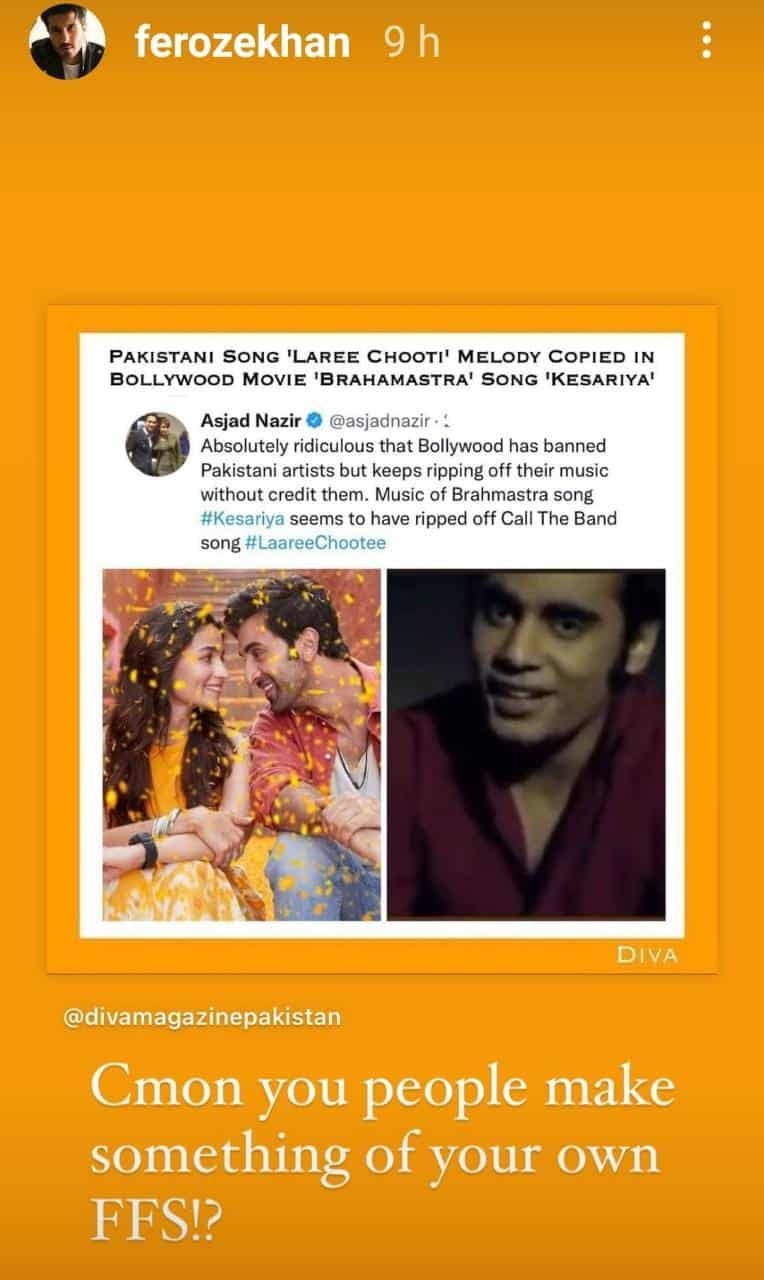This screenshot has width=764, height=1280.
Task: Tap the 'Cmon you people' caption text
Action: pyautogui.click(x=383, y=1152)
